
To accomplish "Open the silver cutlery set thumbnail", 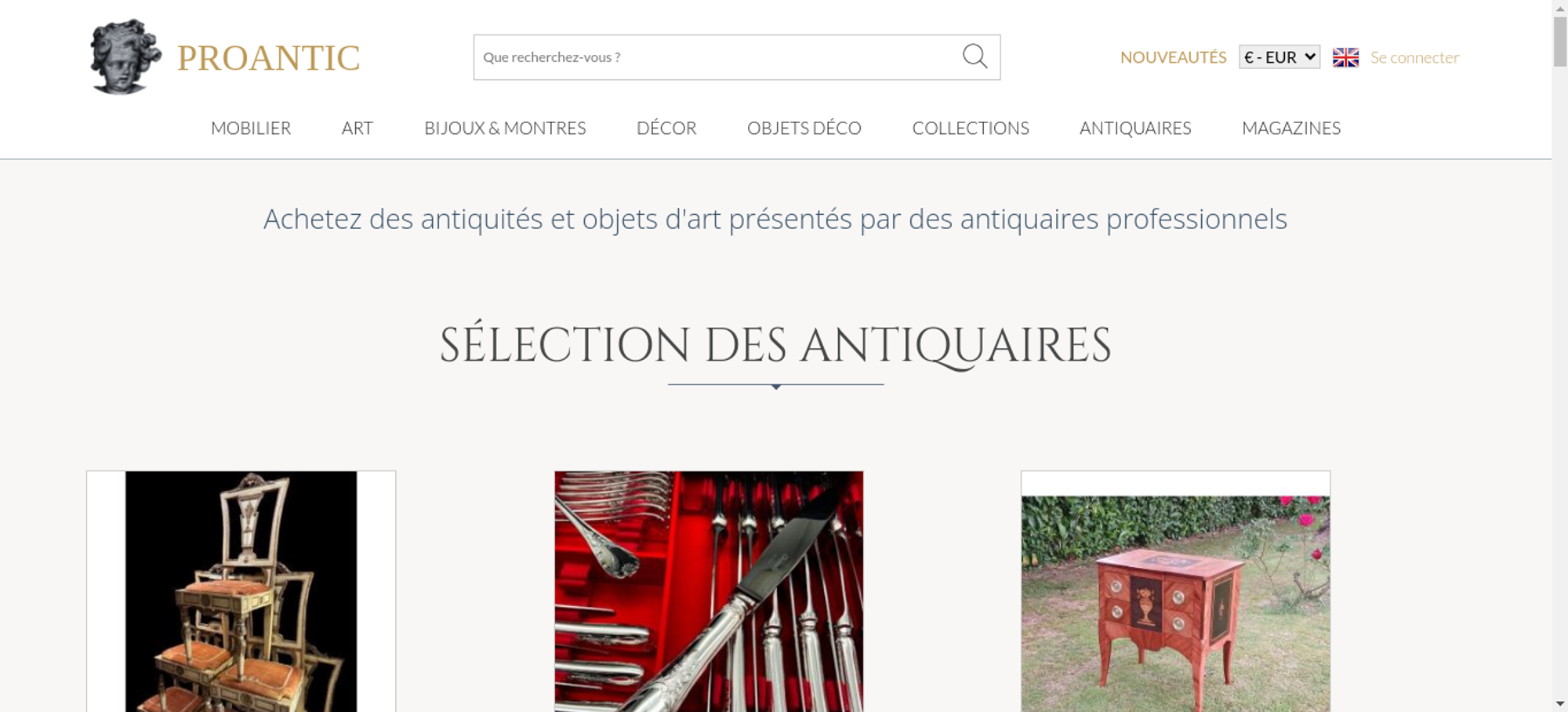I will [709, 591].
